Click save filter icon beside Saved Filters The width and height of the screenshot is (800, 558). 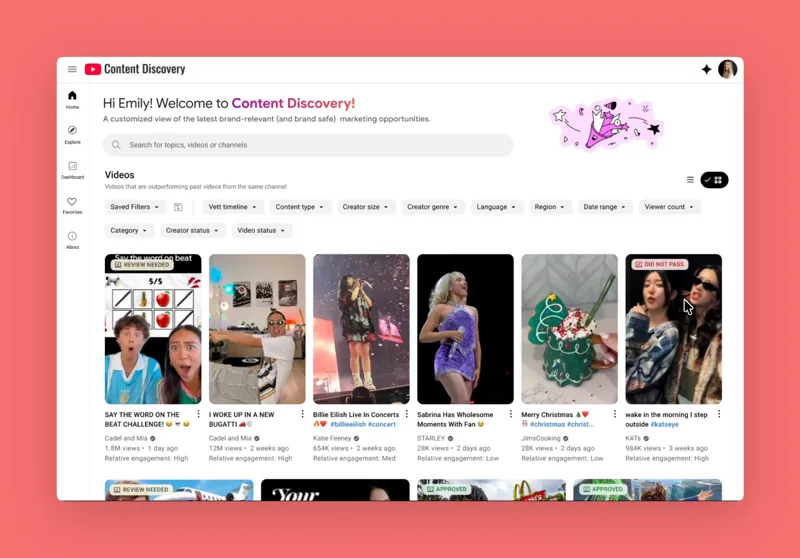point(178,207)
